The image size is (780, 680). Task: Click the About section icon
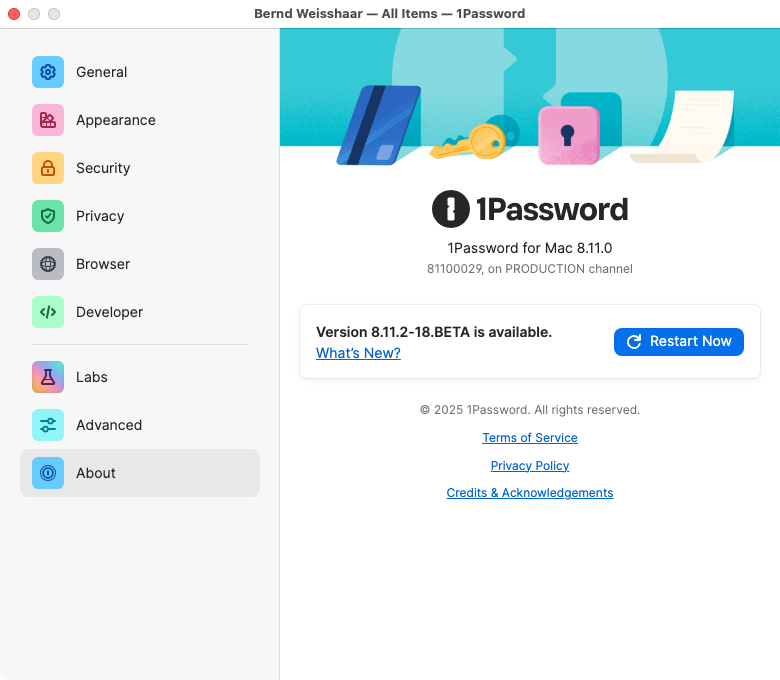click(x=48, y=473)
